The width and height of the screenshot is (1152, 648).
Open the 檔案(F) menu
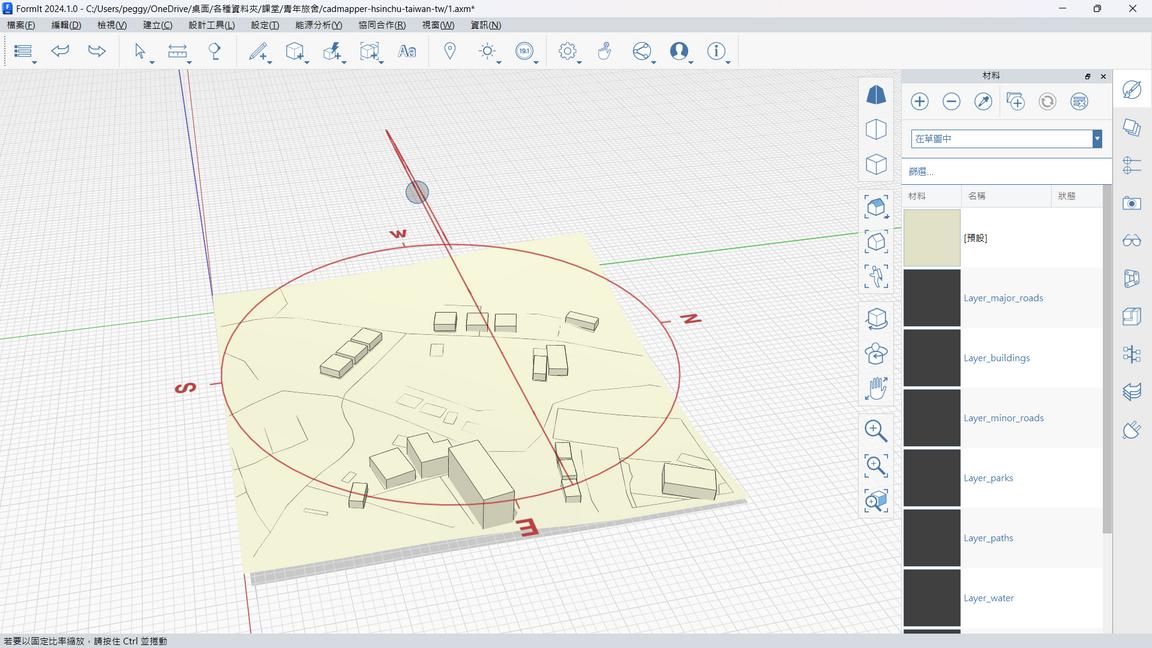[x=21, y=25]
